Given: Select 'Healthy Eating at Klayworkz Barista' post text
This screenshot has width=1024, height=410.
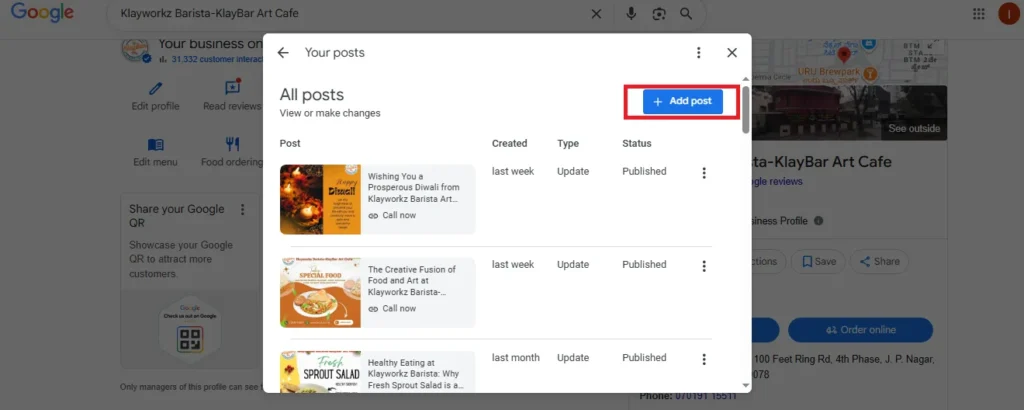Looking at the screenshot, I should (416, 374).
